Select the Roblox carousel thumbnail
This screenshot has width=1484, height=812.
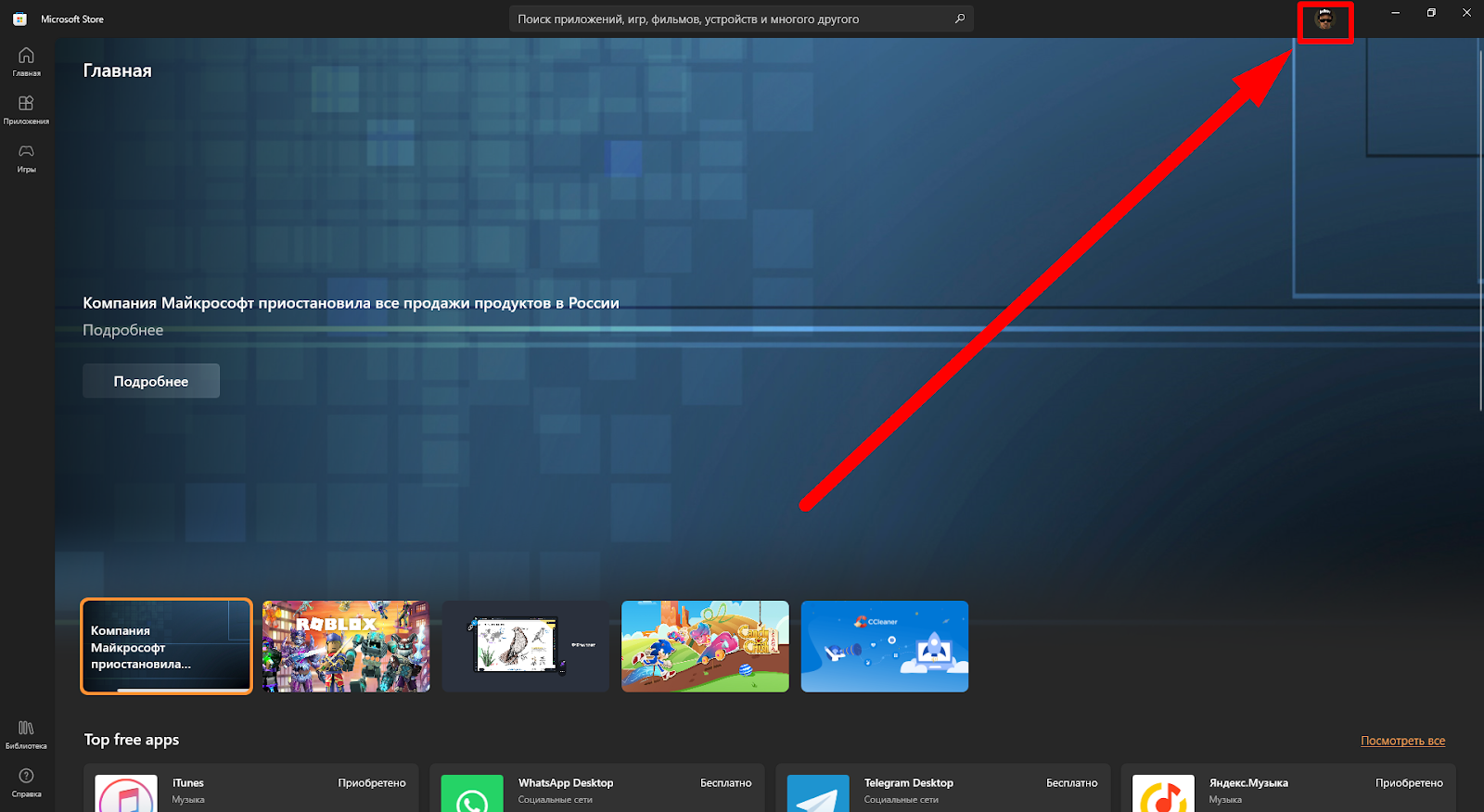(346, 646)
